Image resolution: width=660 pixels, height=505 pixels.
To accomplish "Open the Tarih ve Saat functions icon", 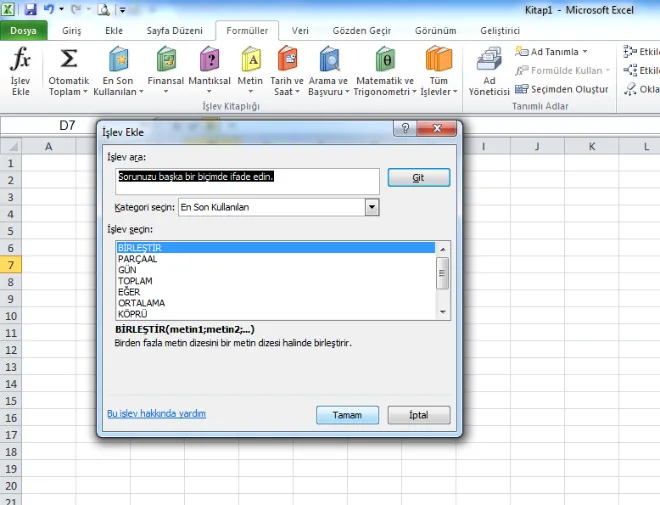I will tap(287, 62).
